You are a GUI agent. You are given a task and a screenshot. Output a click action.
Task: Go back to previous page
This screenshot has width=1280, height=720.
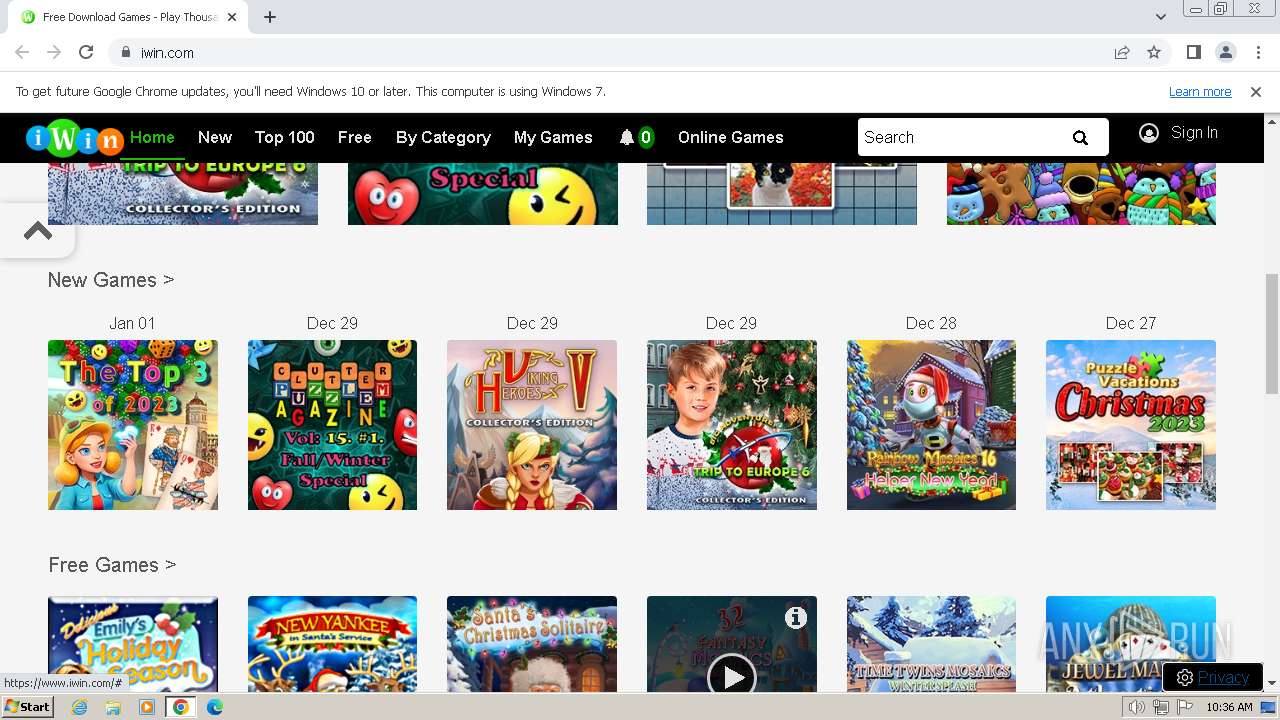click(x=22, y=52)
